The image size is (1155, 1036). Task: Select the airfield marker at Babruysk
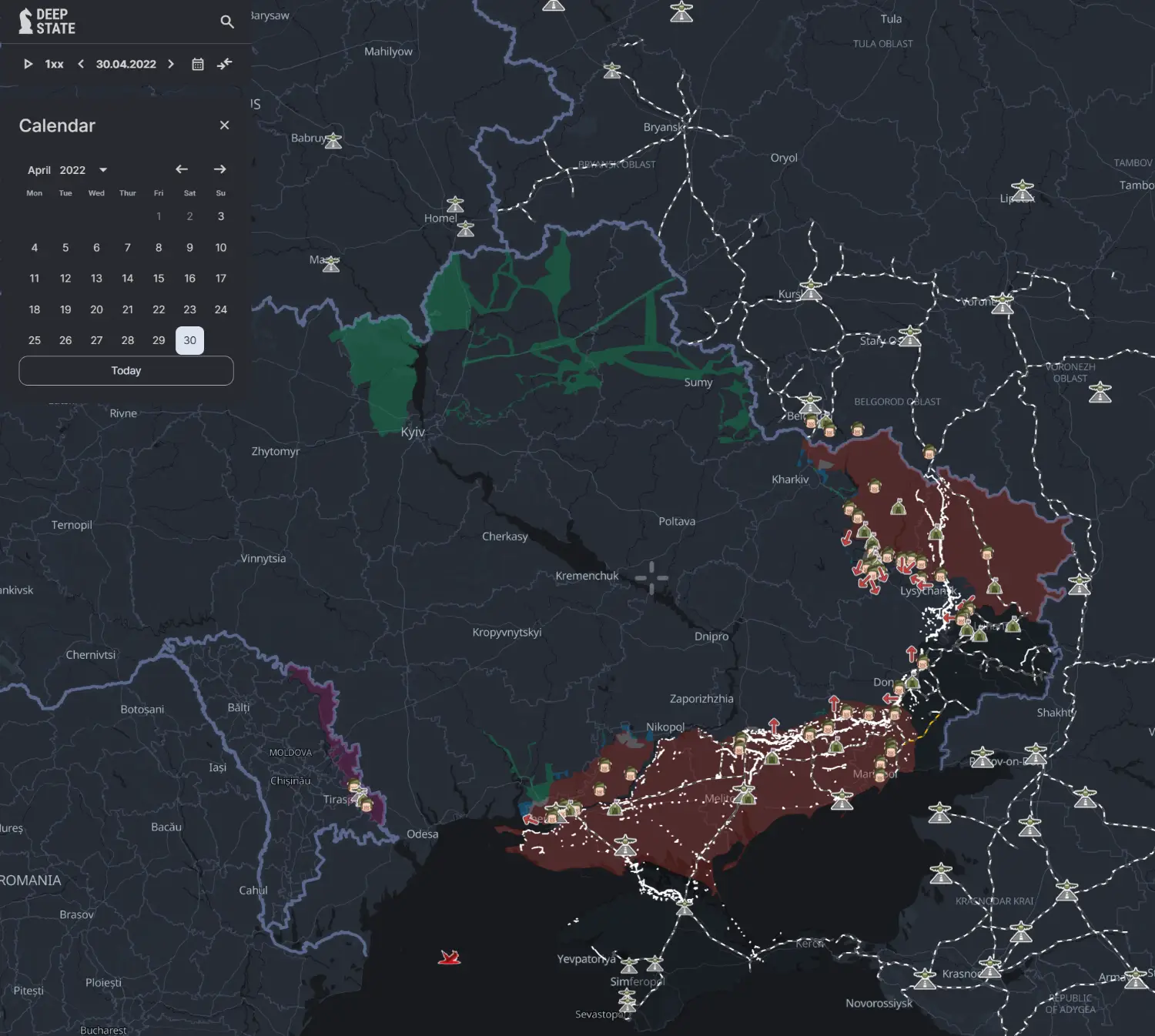(333, 141)
